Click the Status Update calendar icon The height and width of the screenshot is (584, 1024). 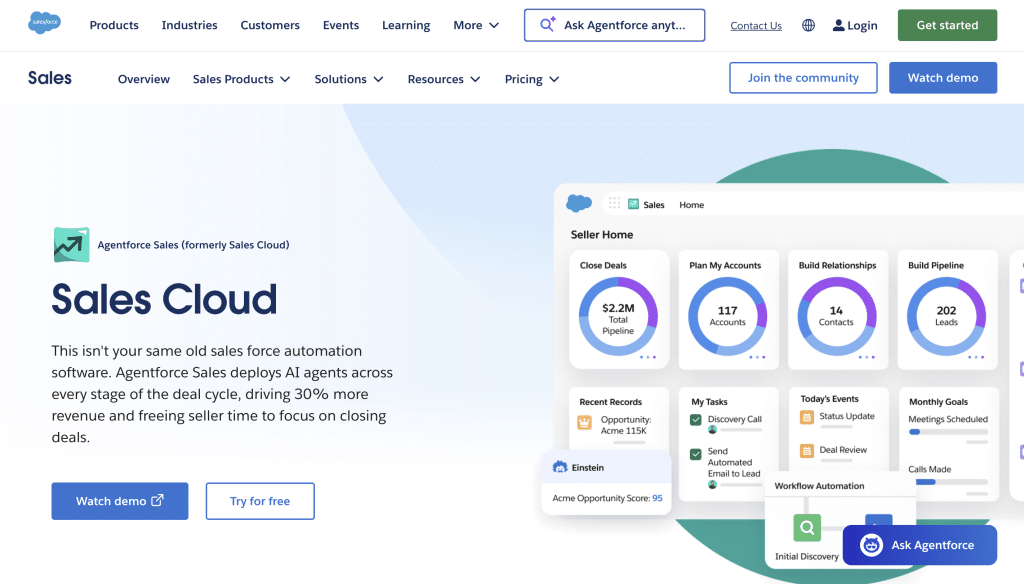coord(807,417)
